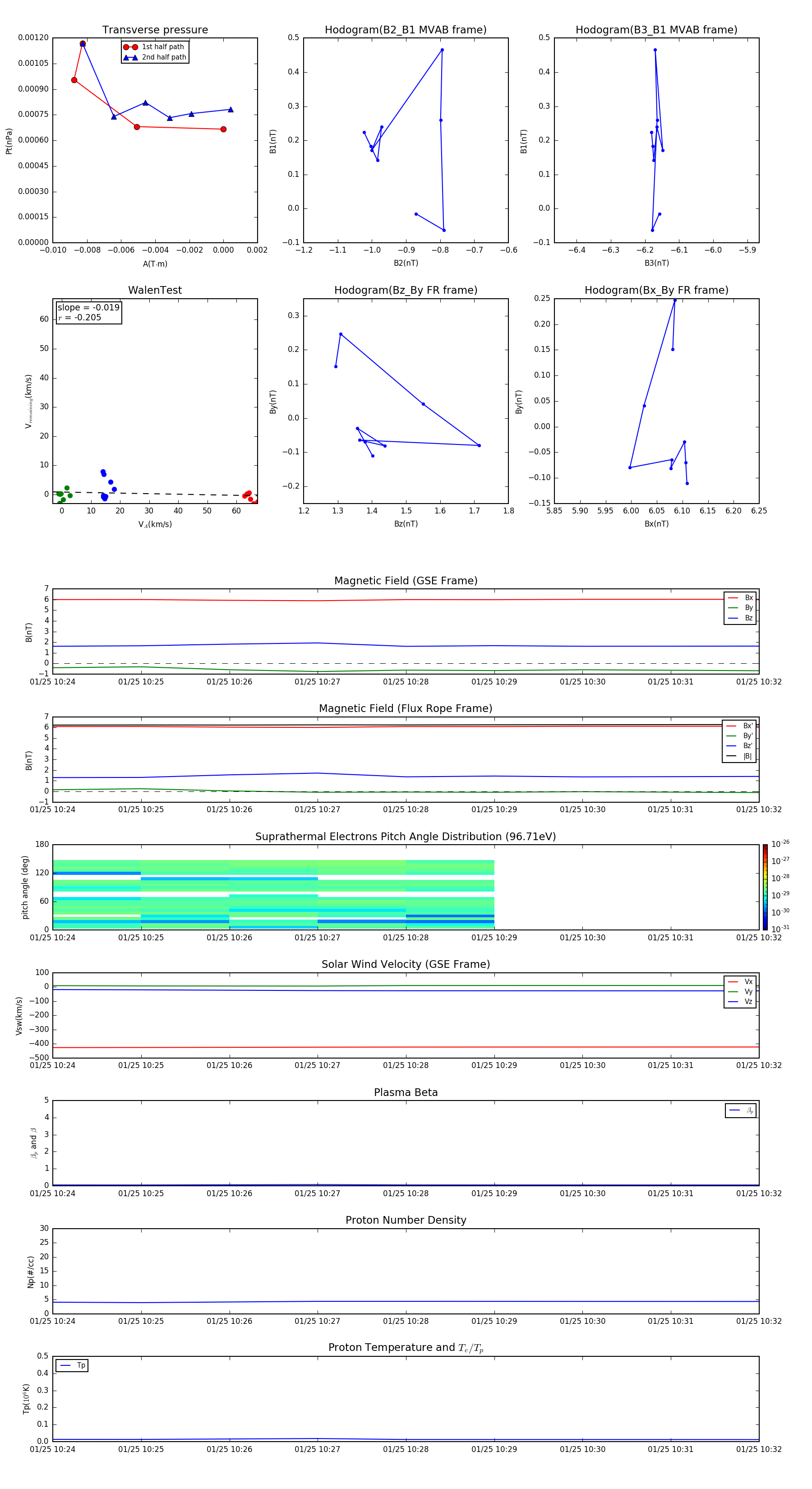
Task: Click the 'Bx(nT)' x-axis label
Action: click(656, 524)
